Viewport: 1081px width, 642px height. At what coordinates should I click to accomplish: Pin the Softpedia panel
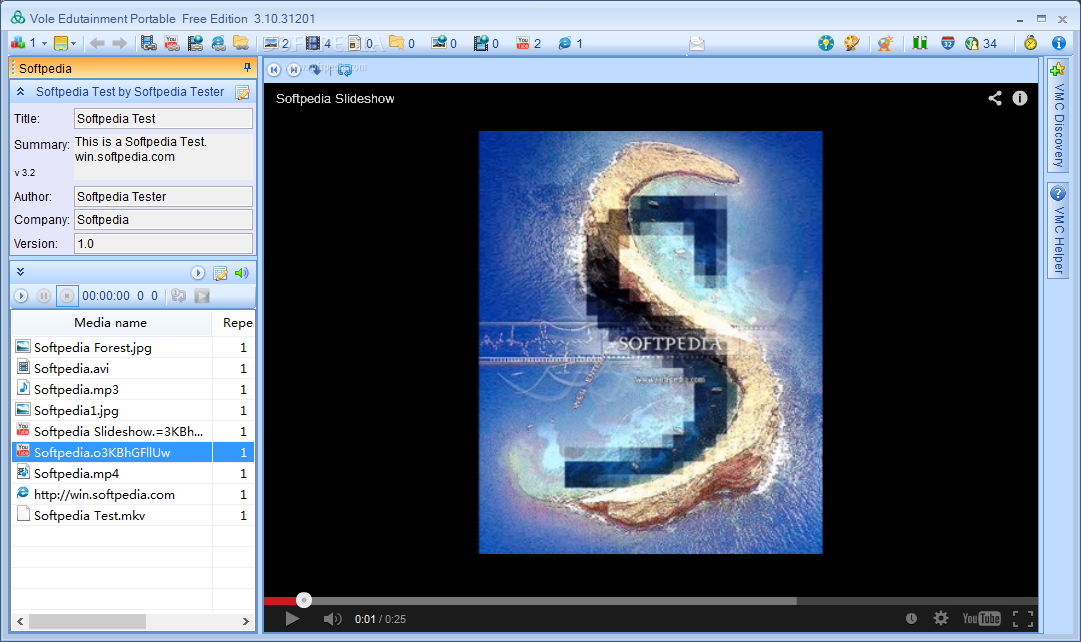click(x=247, y=68)
